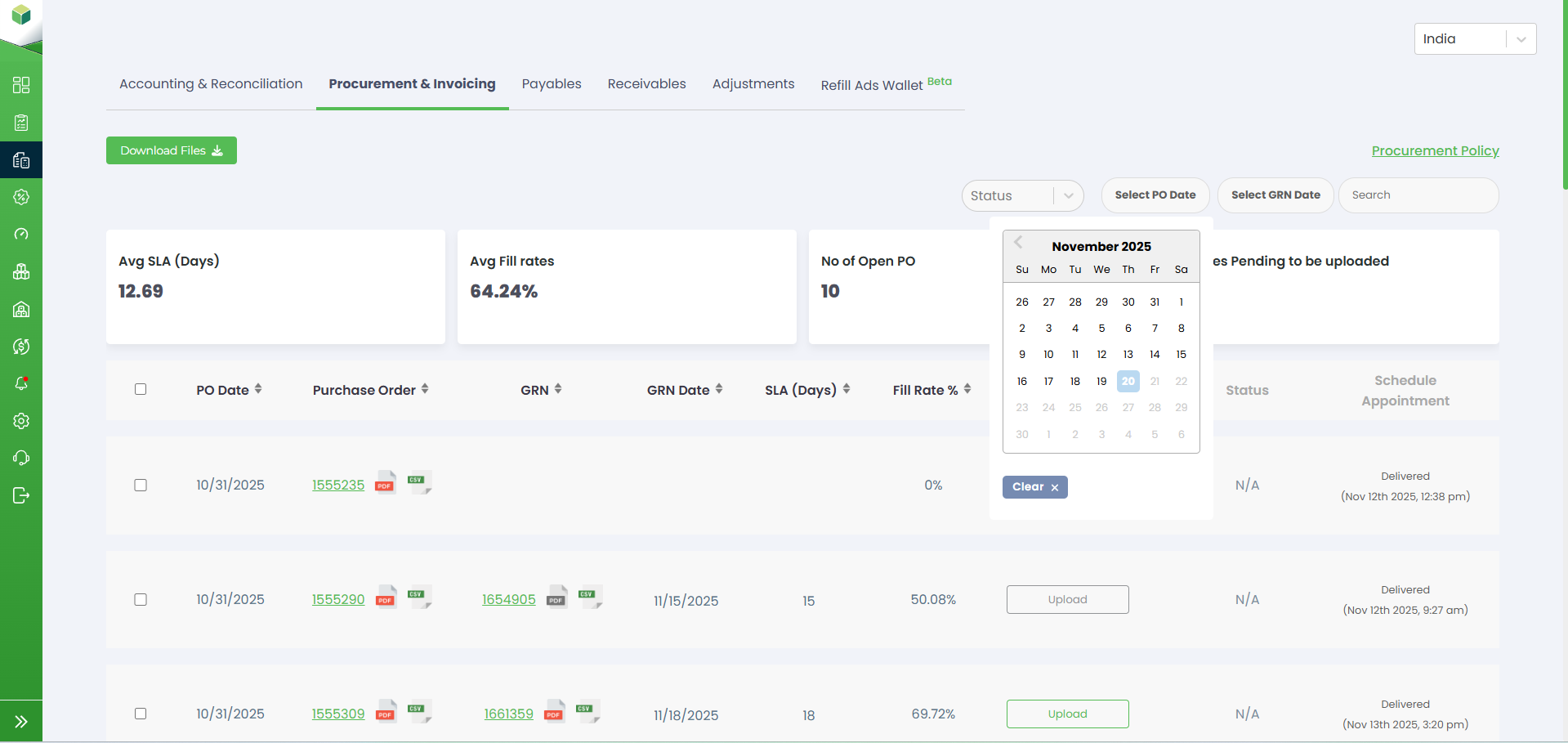1568x743 pixels.
Task: Download CSV for GRN 1654905
Action: click(588, 597)
